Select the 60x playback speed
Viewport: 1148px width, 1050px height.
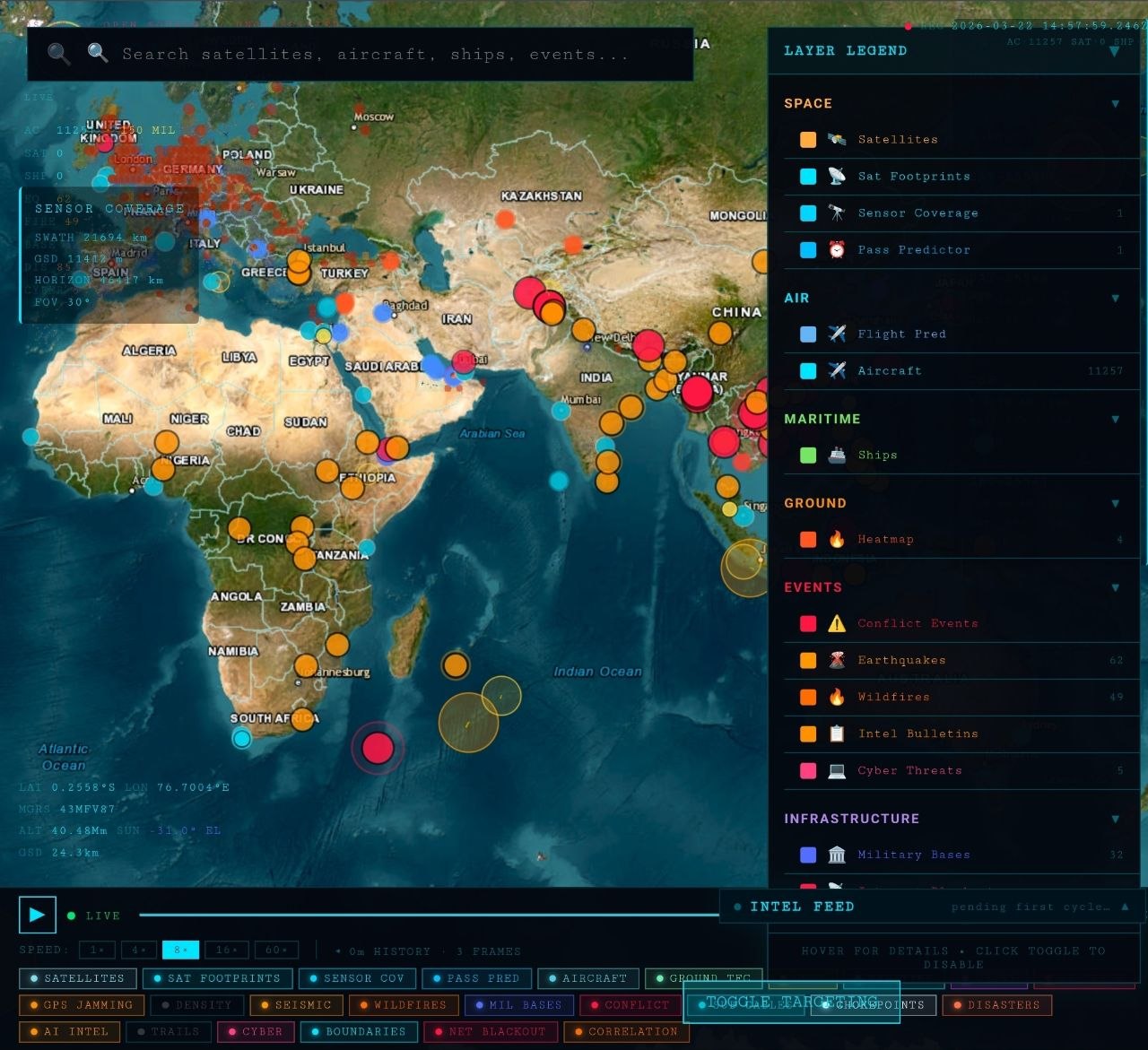275,950
